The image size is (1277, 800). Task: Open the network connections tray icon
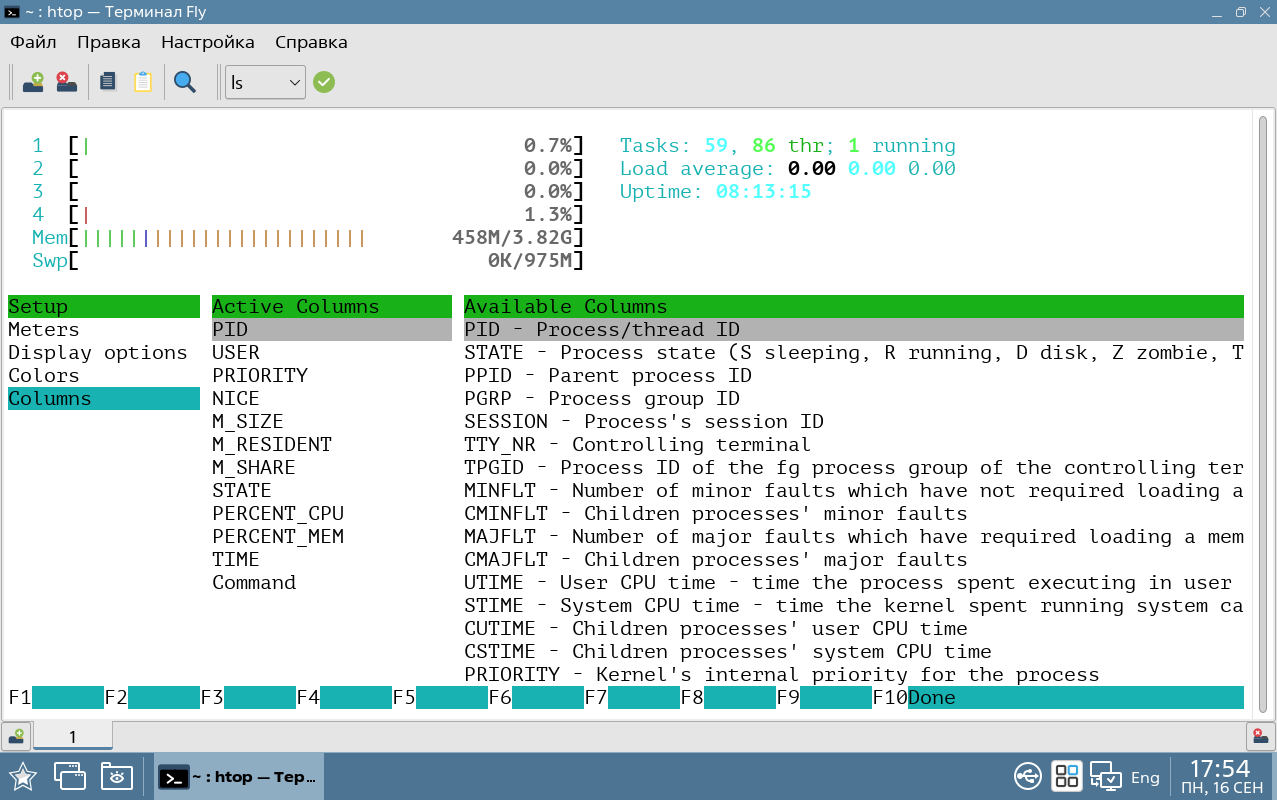(1105, 776)
